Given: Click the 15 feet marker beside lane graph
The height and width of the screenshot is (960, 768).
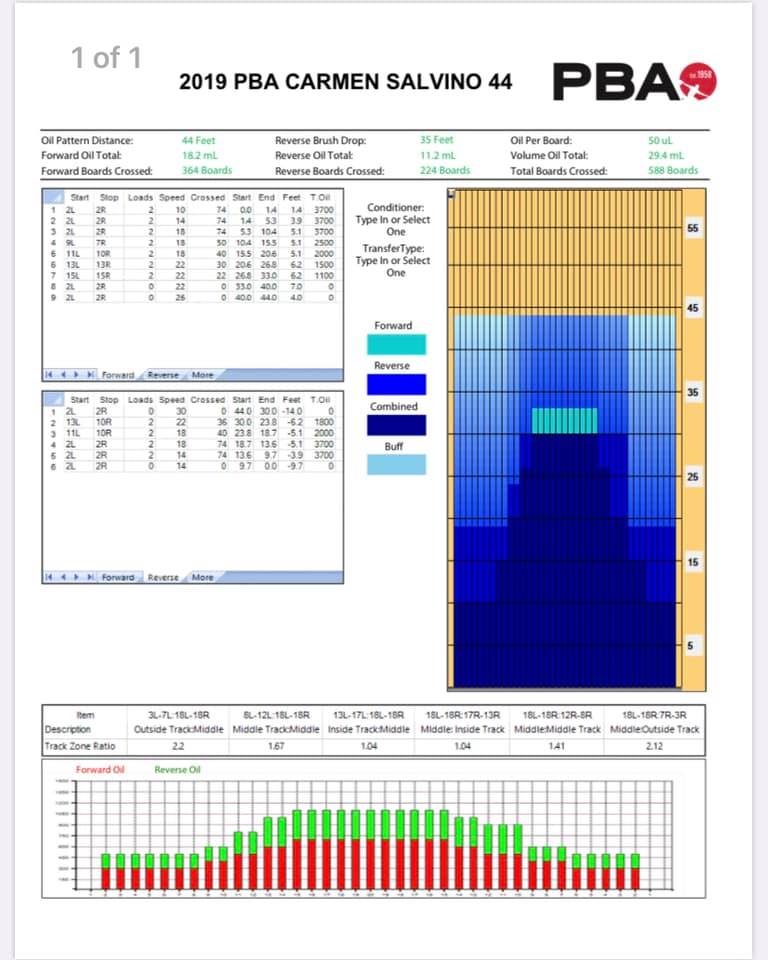Looking at the screenshot, I should (x=693, y=562).
